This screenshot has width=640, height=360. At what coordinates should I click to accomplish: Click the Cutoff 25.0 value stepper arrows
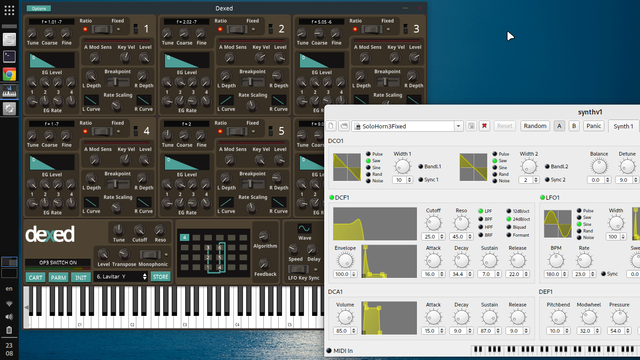(x=442, y=237)
